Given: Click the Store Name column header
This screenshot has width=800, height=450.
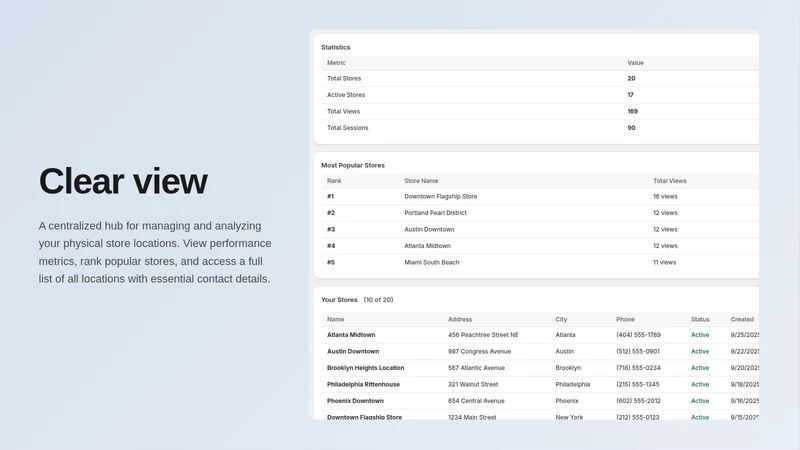Looking at the screenshot, I should pos(421,181).
